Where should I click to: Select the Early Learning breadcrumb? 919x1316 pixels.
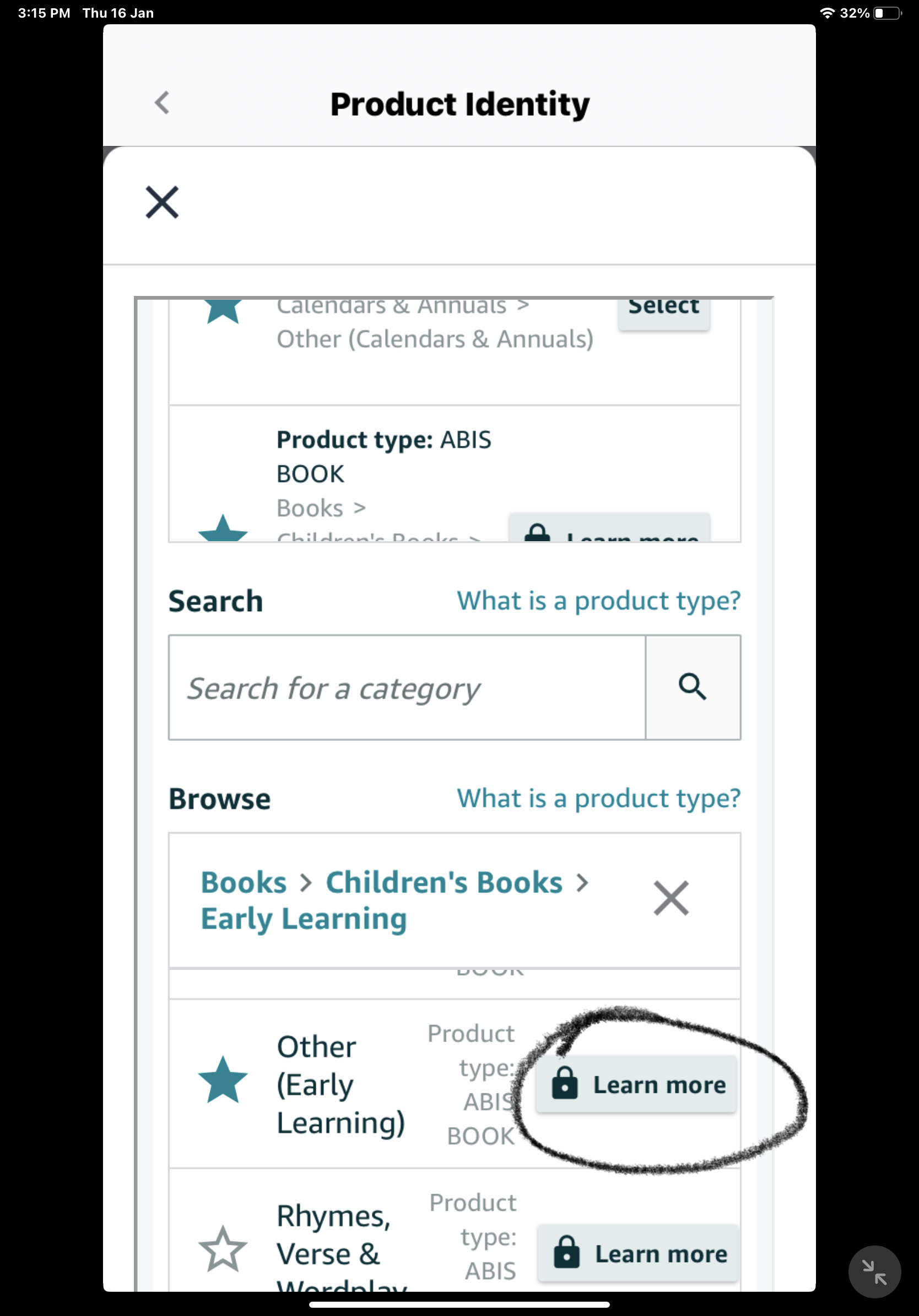[x=304, y=919]
